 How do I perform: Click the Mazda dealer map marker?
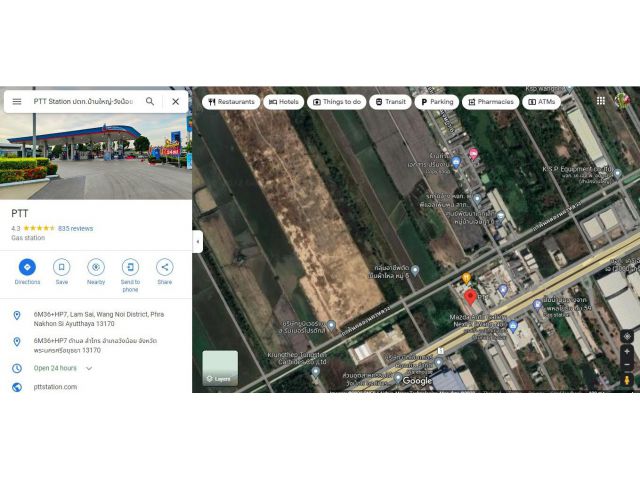[x=513, y=326]
